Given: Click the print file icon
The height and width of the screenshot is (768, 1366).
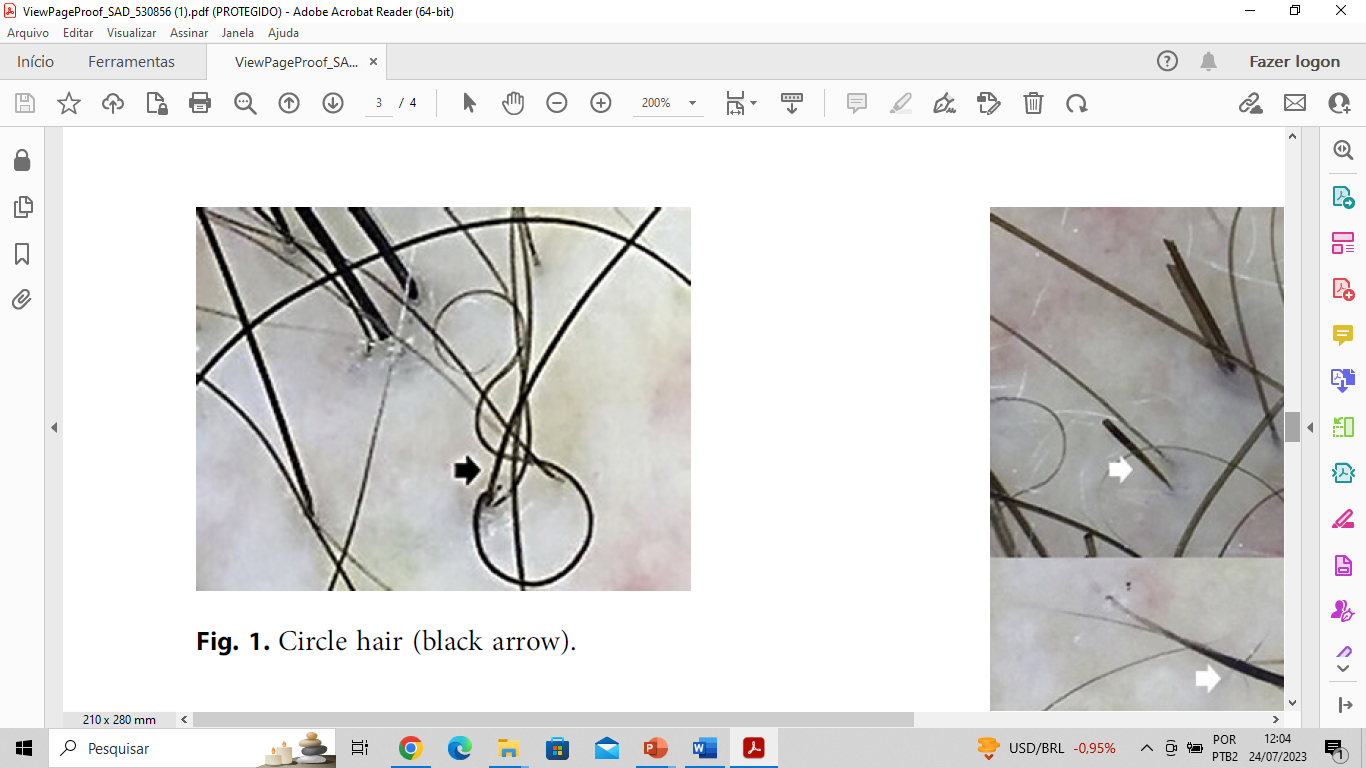Looking at the screenshot, I should pos(200,103).
